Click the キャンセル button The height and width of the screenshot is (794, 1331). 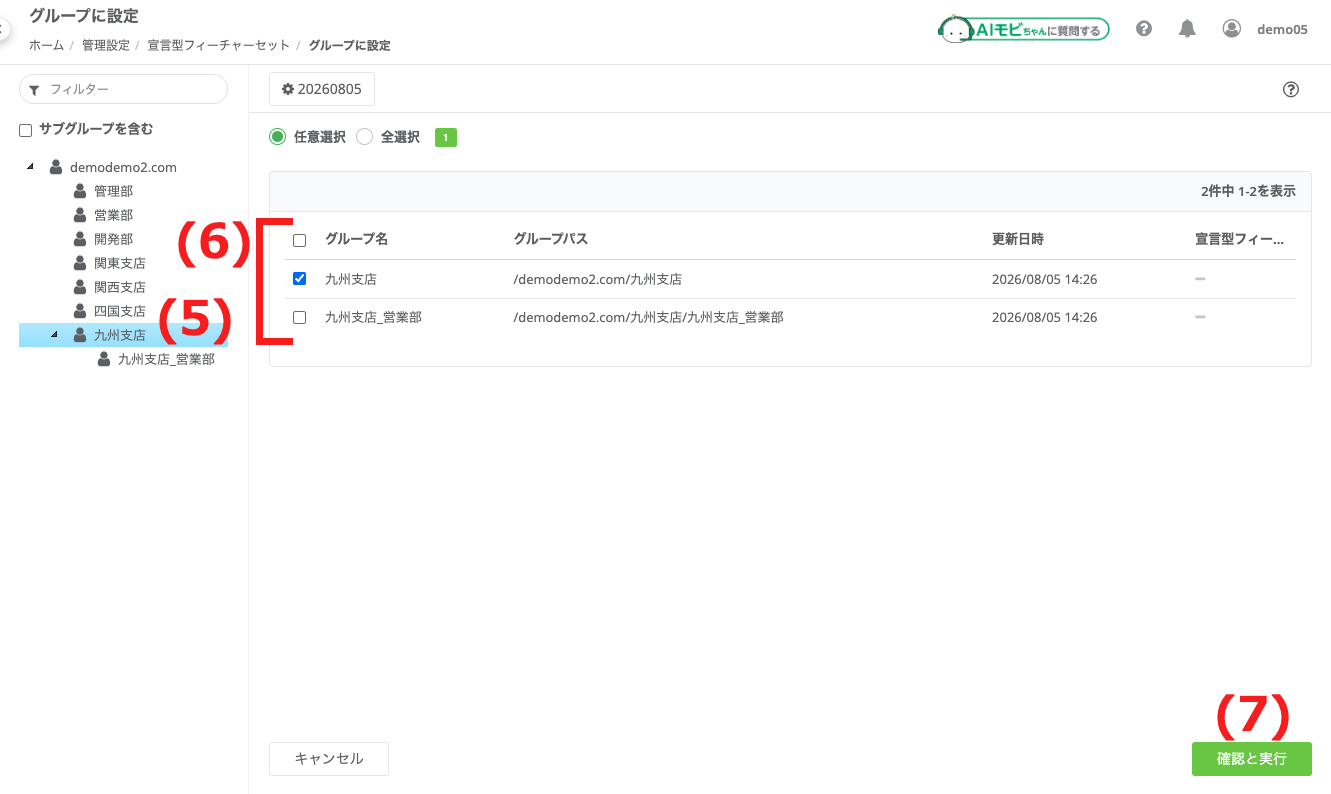click(329, 759)
